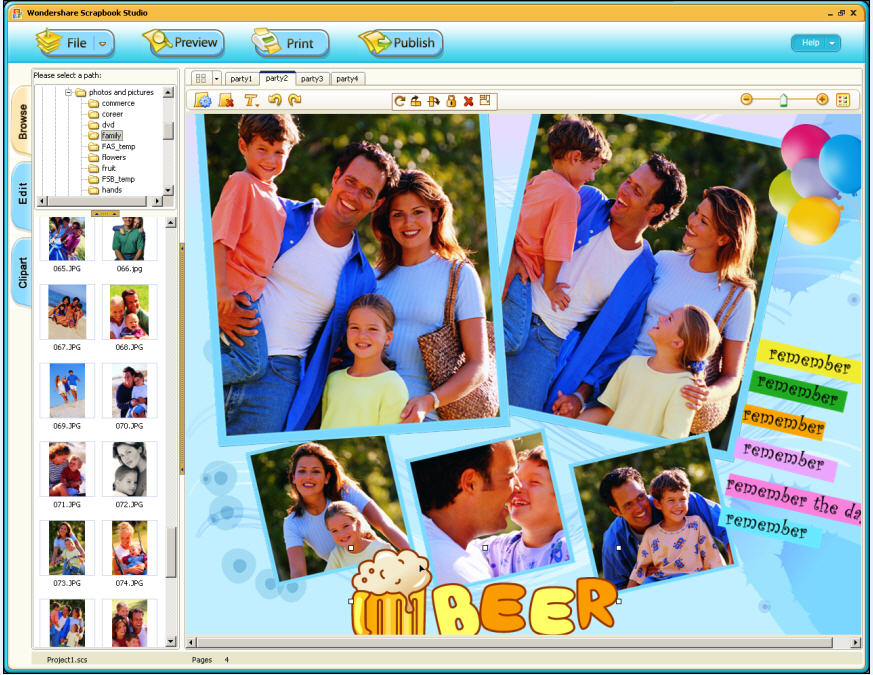
Task: Select thumbnail 069.JPG
Action: click(x=67, y=390)
